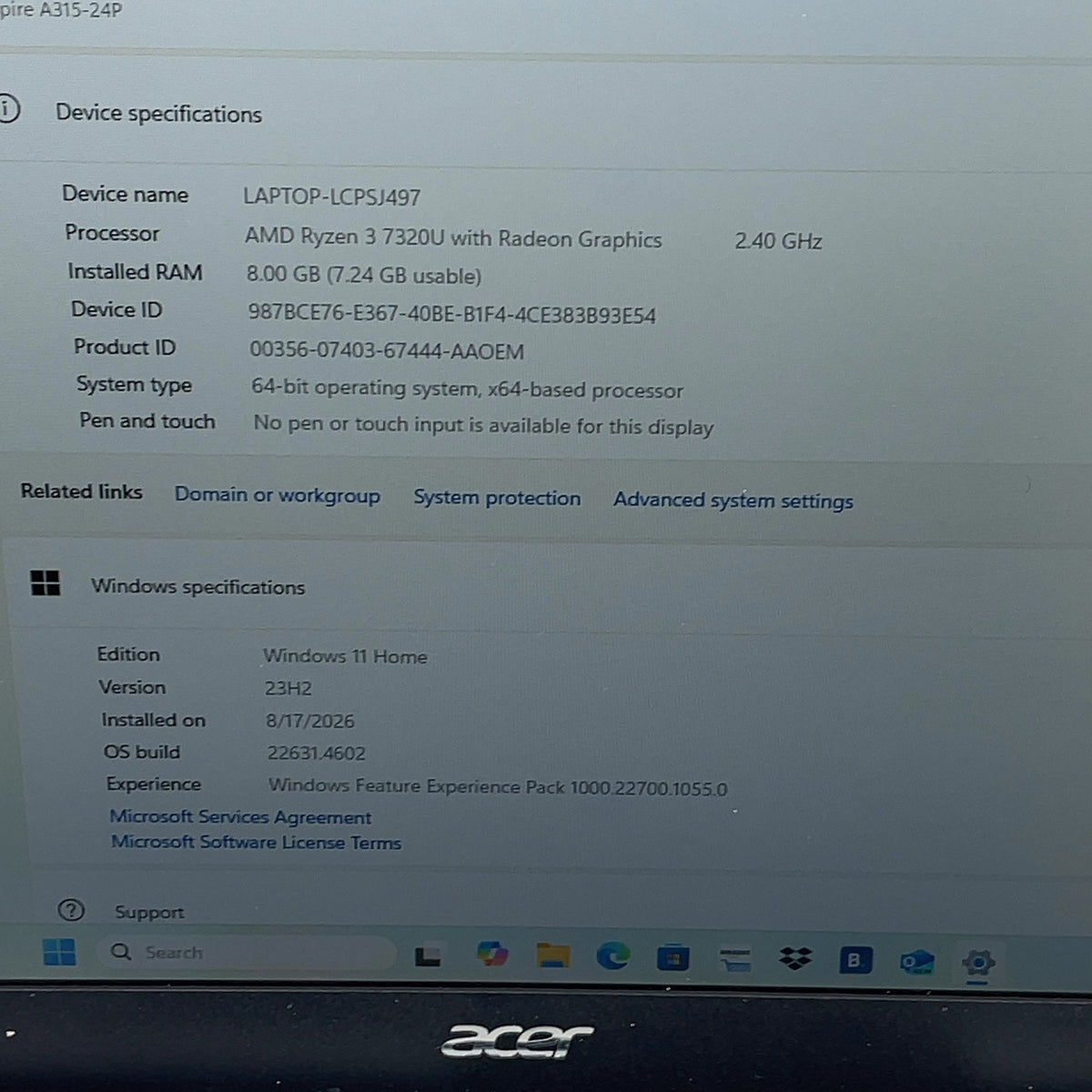Expand the Windows specifications section header
1092x1092 pixels.
pos(197,587)
